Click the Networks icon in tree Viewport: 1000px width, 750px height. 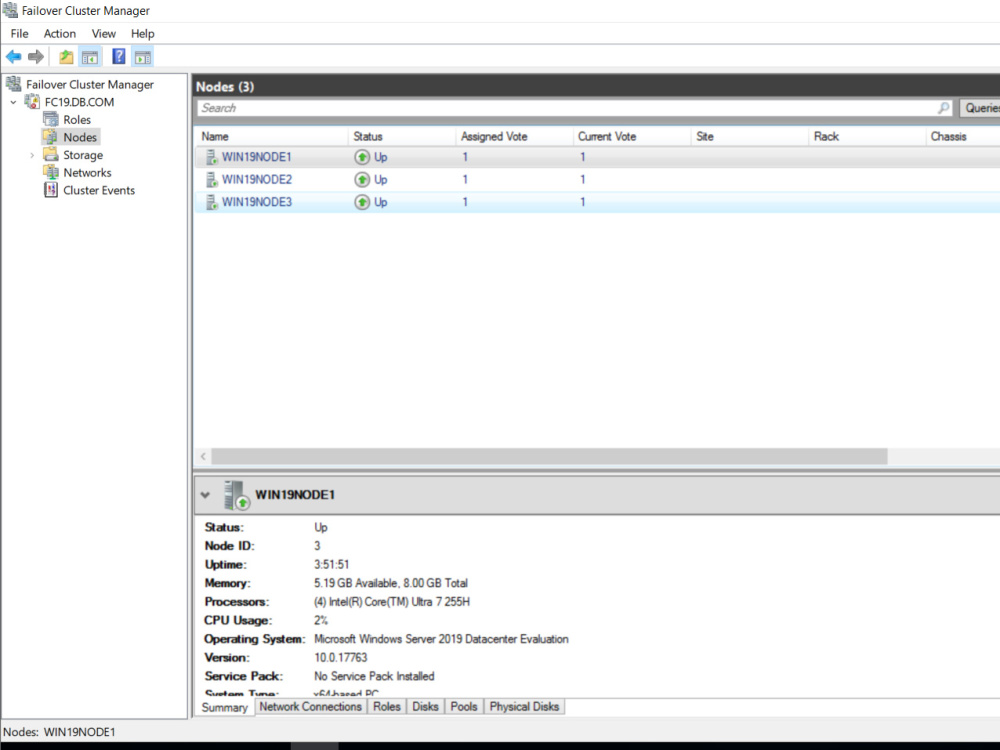point(51,172)
